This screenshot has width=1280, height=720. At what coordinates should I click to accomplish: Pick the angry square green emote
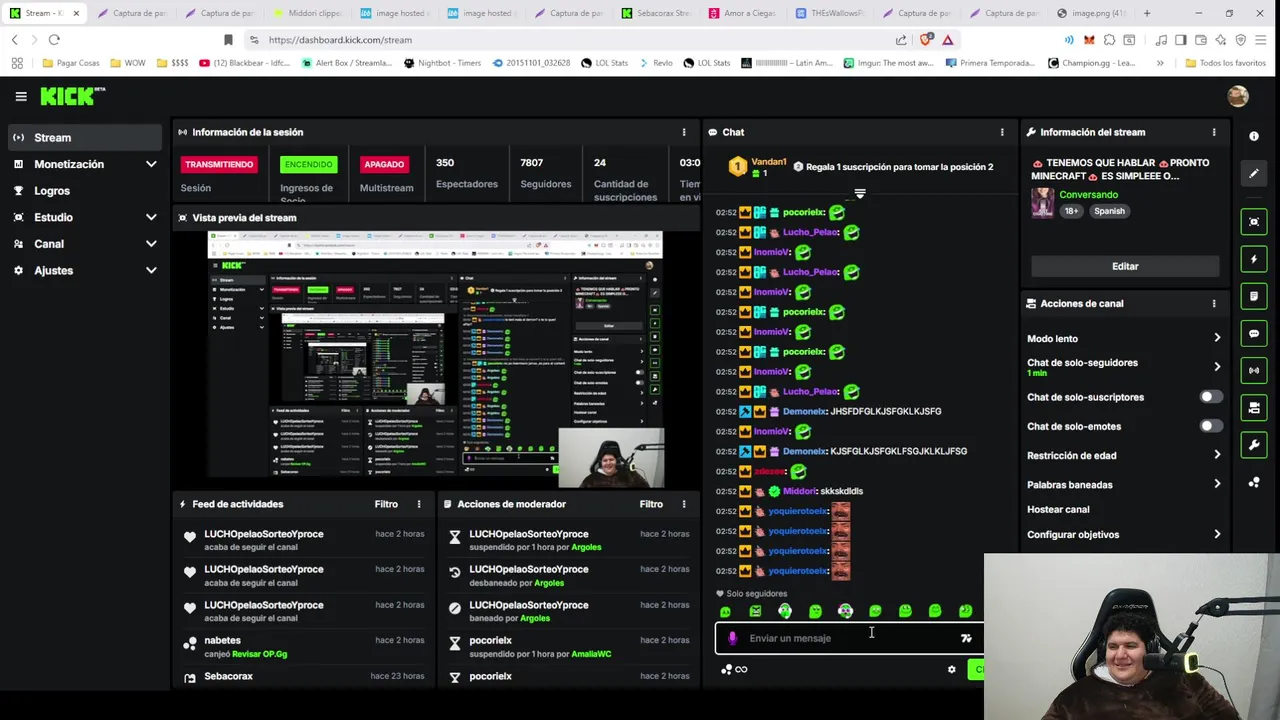[x=755, y=611]
